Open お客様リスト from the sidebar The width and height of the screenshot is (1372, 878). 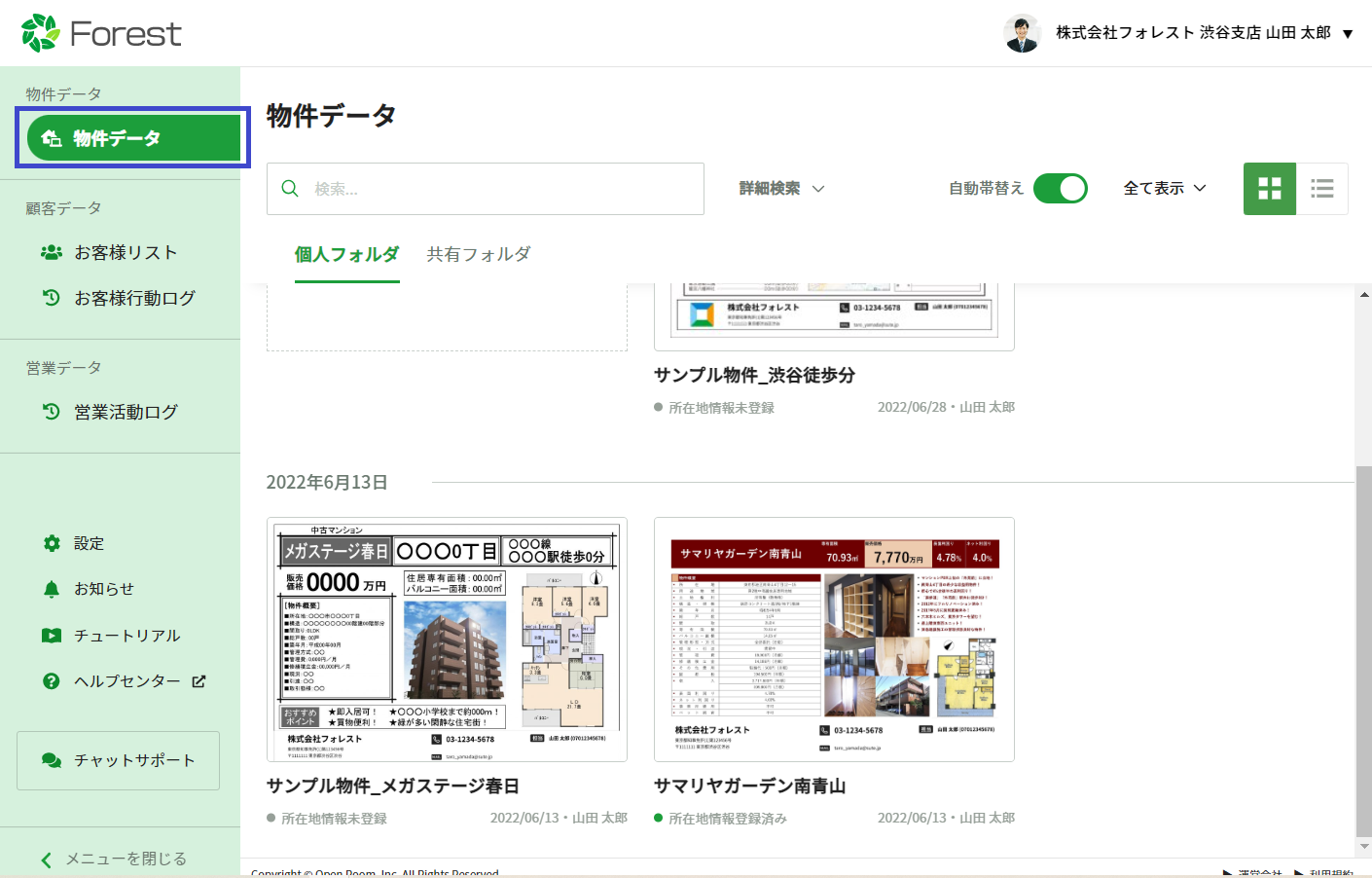pos(125,252)
